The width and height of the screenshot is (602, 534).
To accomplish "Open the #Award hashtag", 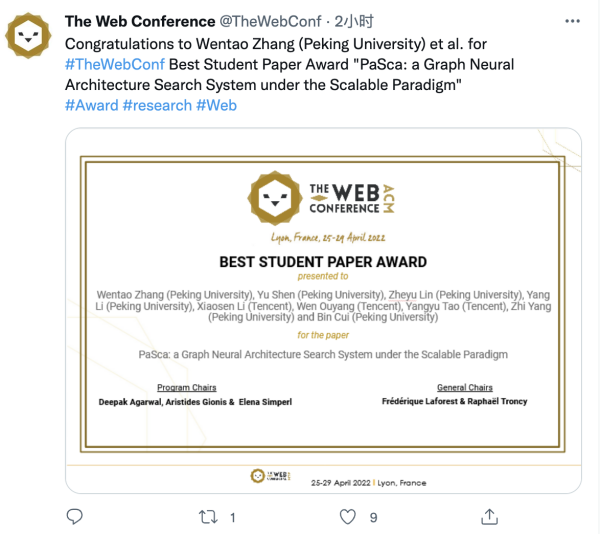I will tap(91, 105).
